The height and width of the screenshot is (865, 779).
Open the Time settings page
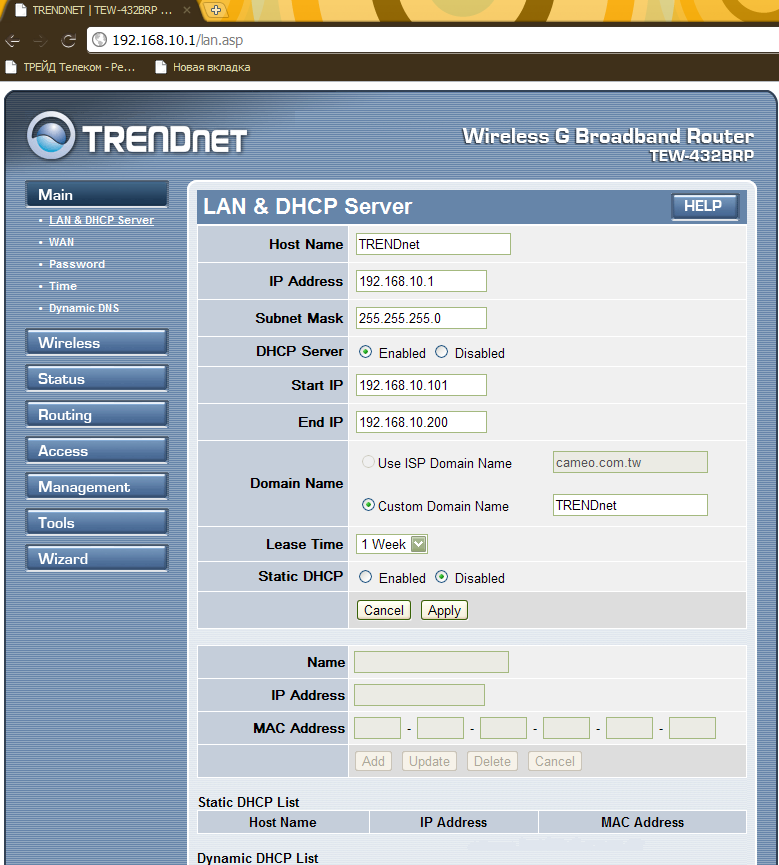pyautogui.click(x=63, y=286)
